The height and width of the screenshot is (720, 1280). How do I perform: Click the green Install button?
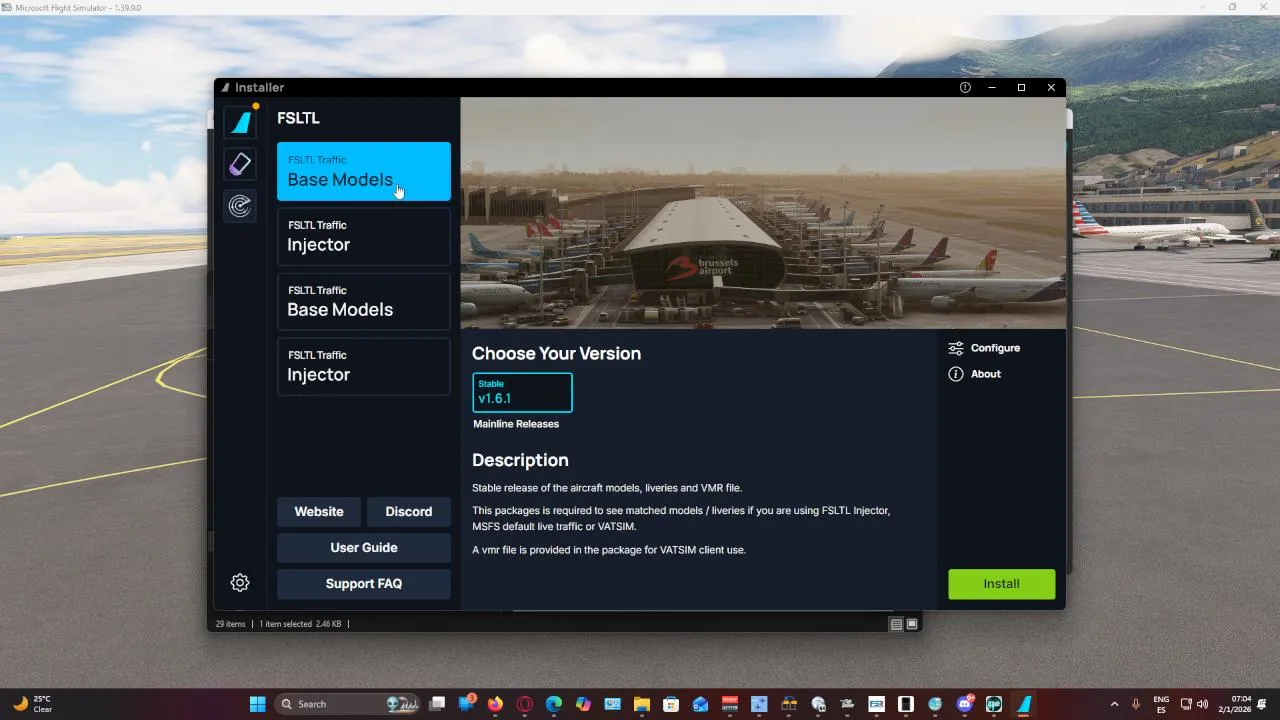coord(1001,584)
